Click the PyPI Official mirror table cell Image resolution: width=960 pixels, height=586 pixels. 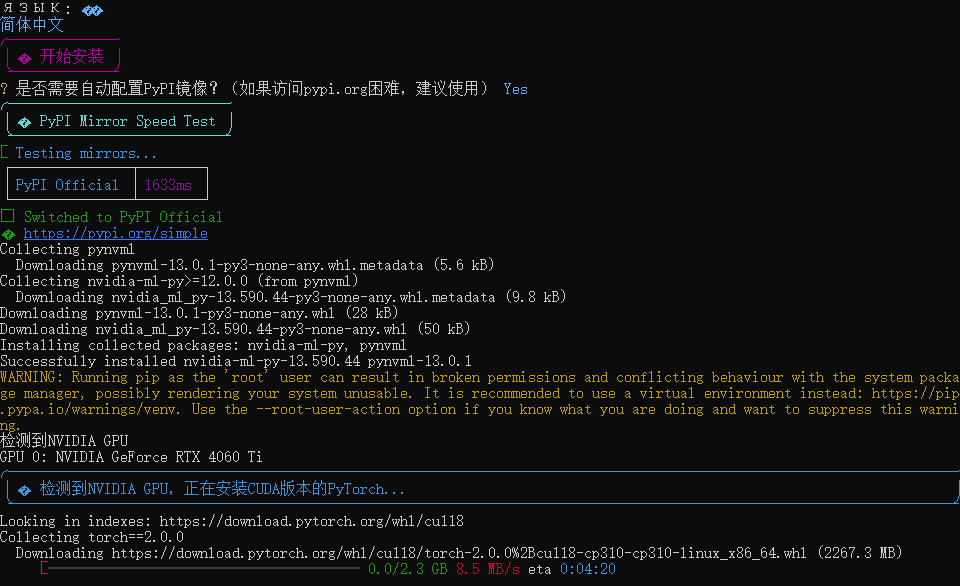67,185
